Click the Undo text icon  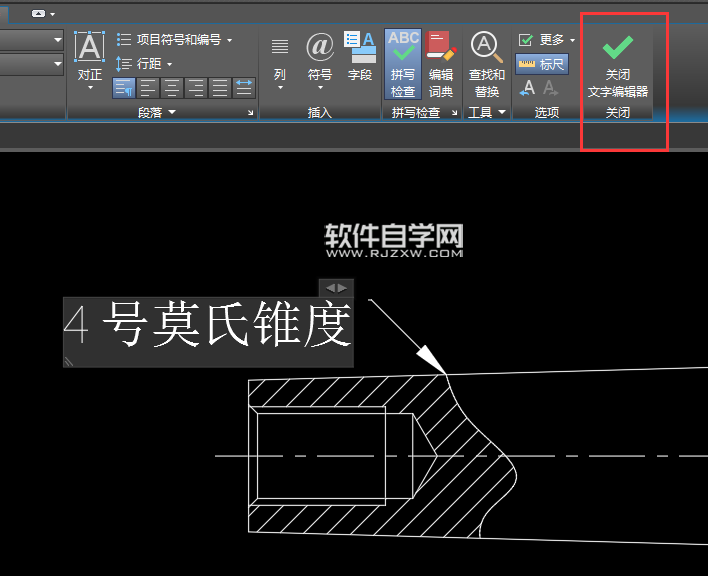527,88
